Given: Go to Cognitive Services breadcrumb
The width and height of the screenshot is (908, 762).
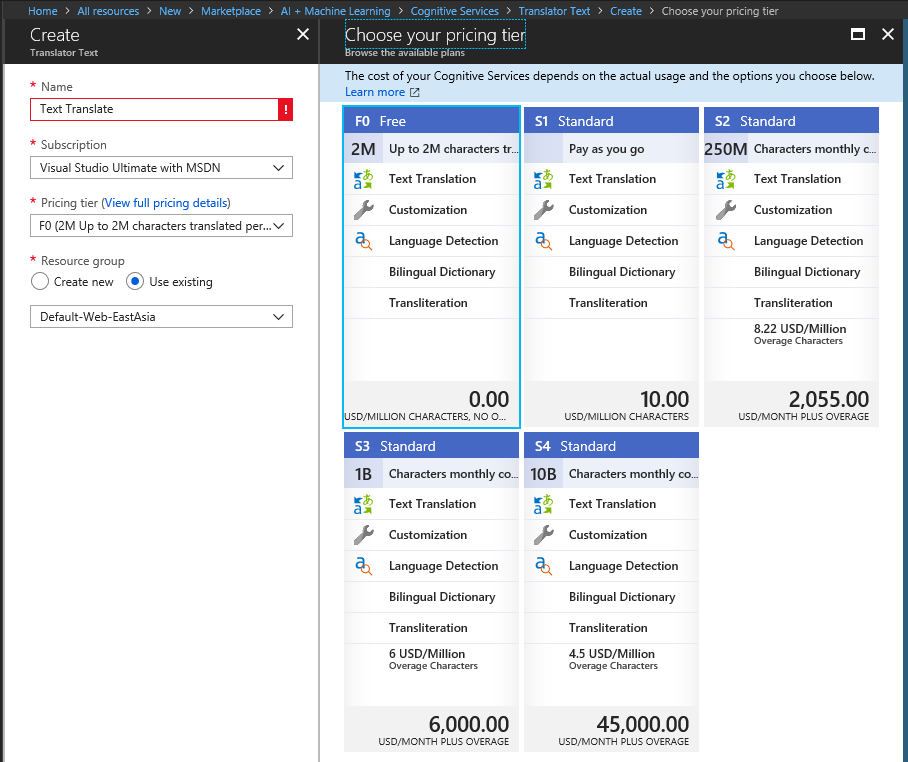Looking at the screenshot, I should click(x=455, y=11).
